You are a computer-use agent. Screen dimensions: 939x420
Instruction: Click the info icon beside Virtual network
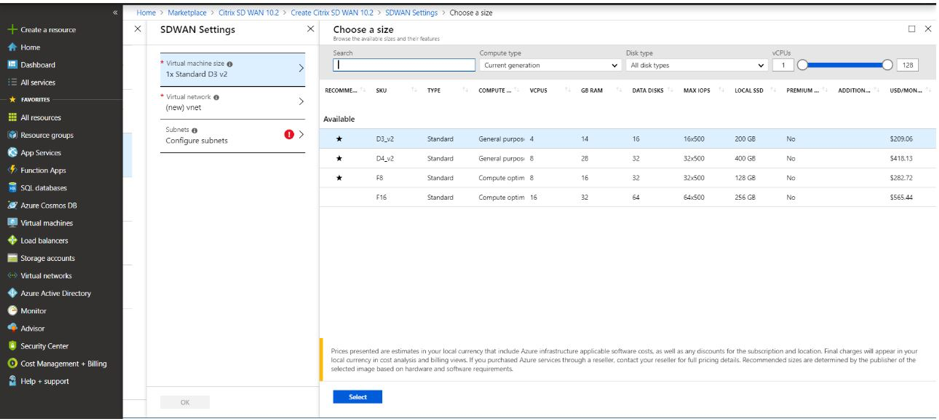[x=216, y=97]
